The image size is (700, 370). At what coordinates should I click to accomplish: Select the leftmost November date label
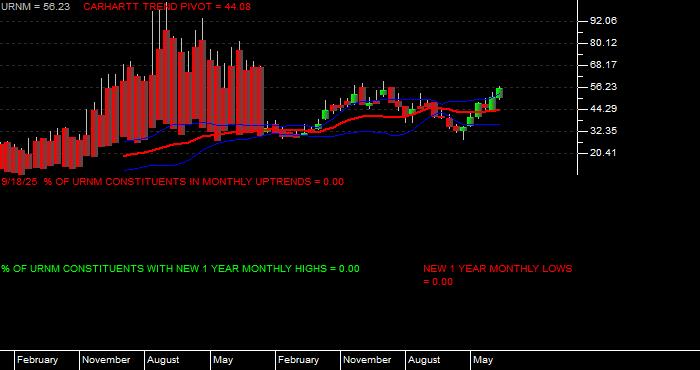[106, 360]
